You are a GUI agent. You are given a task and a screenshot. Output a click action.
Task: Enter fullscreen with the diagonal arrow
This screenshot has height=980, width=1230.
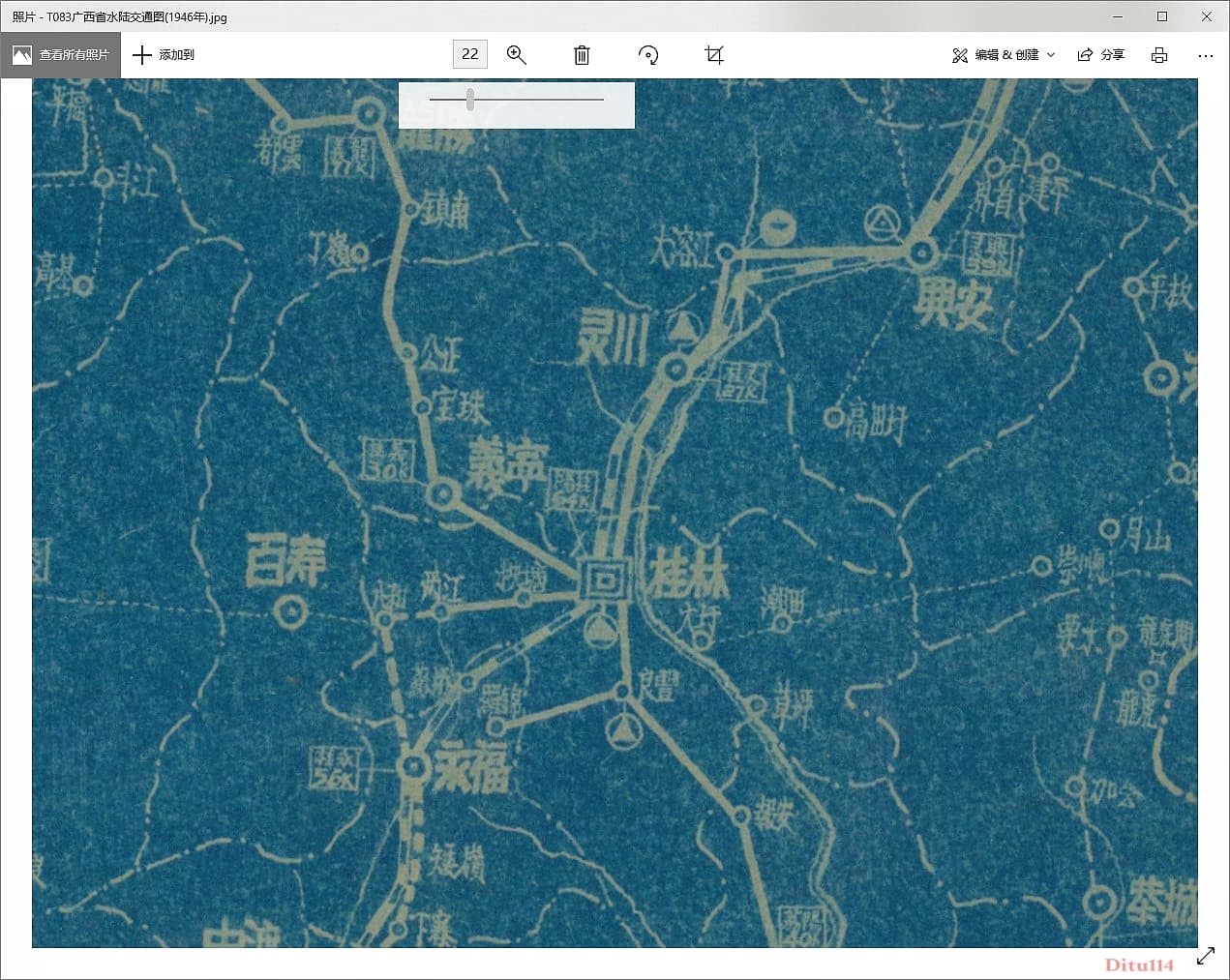tap(1205, 955)
